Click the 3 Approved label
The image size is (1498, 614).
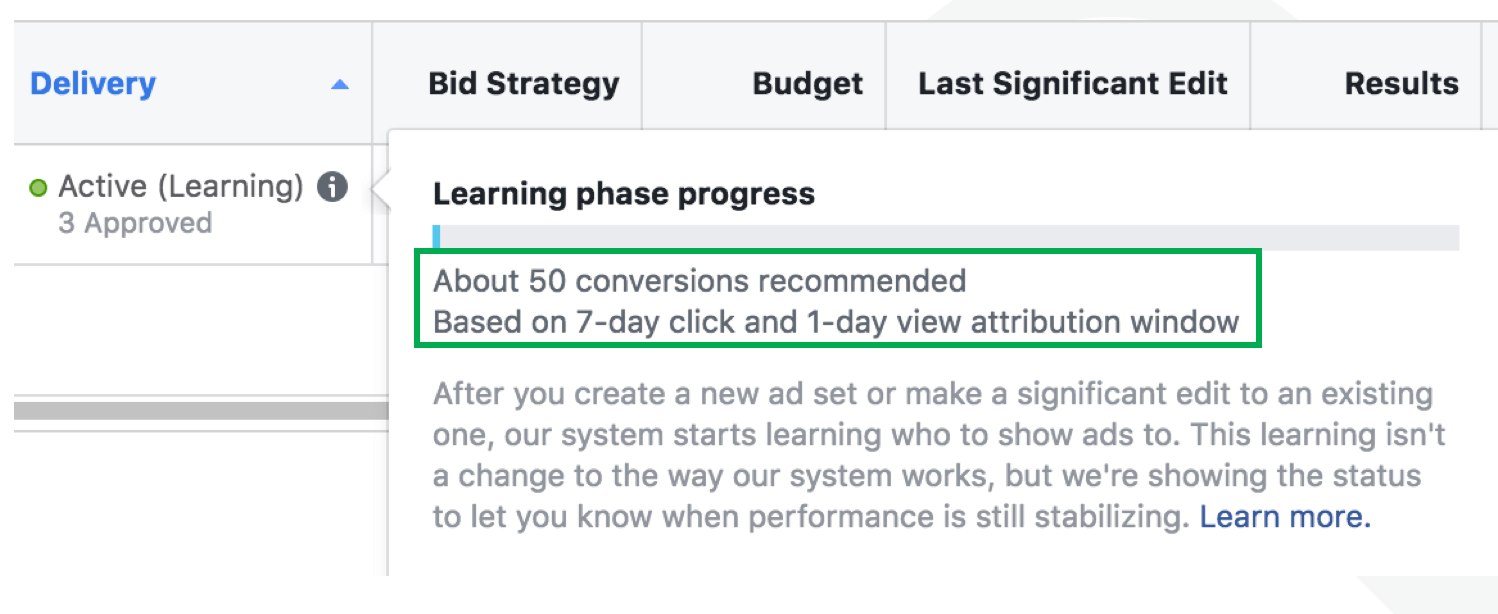[x=135, y=222]
